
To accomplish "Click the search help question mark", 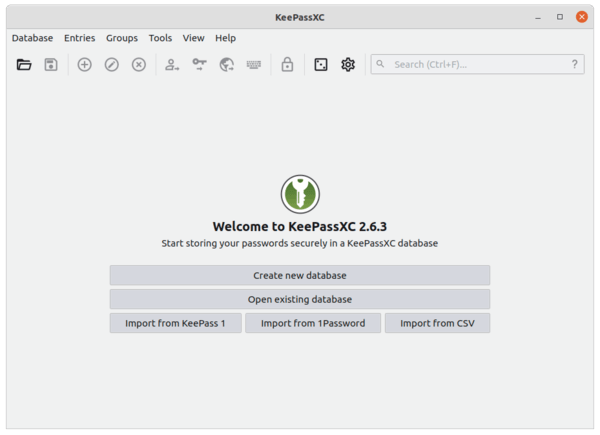I will pyautogui.click(x=574, y=64).
